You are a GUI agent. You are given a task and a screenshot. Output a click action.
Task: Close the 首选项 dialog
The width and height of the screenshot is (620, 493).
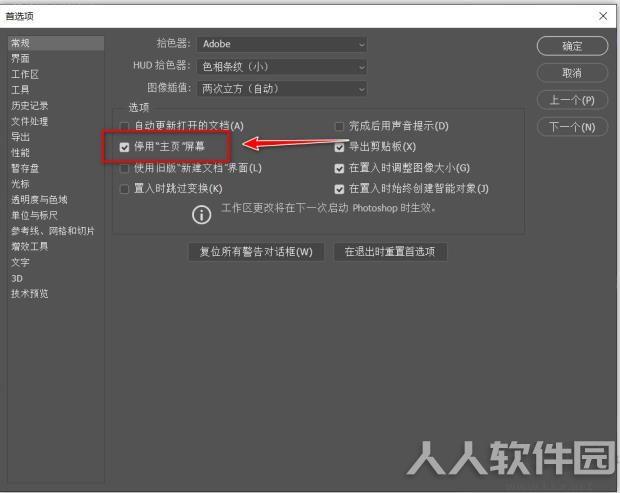[x=603, y=16]
